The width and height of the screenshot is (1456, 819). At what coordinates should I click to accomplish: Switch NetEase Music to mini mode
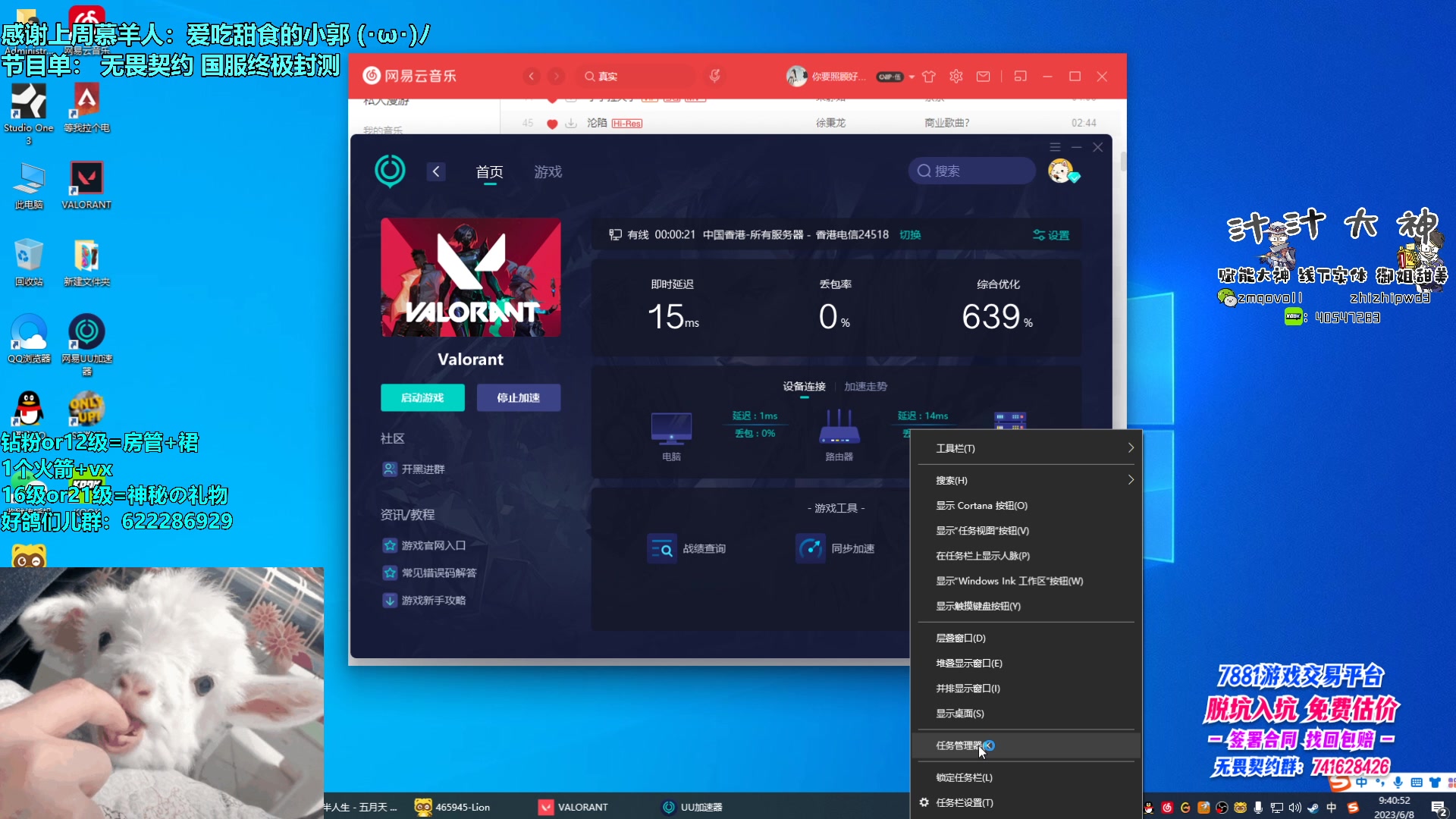click(1021, 77)
